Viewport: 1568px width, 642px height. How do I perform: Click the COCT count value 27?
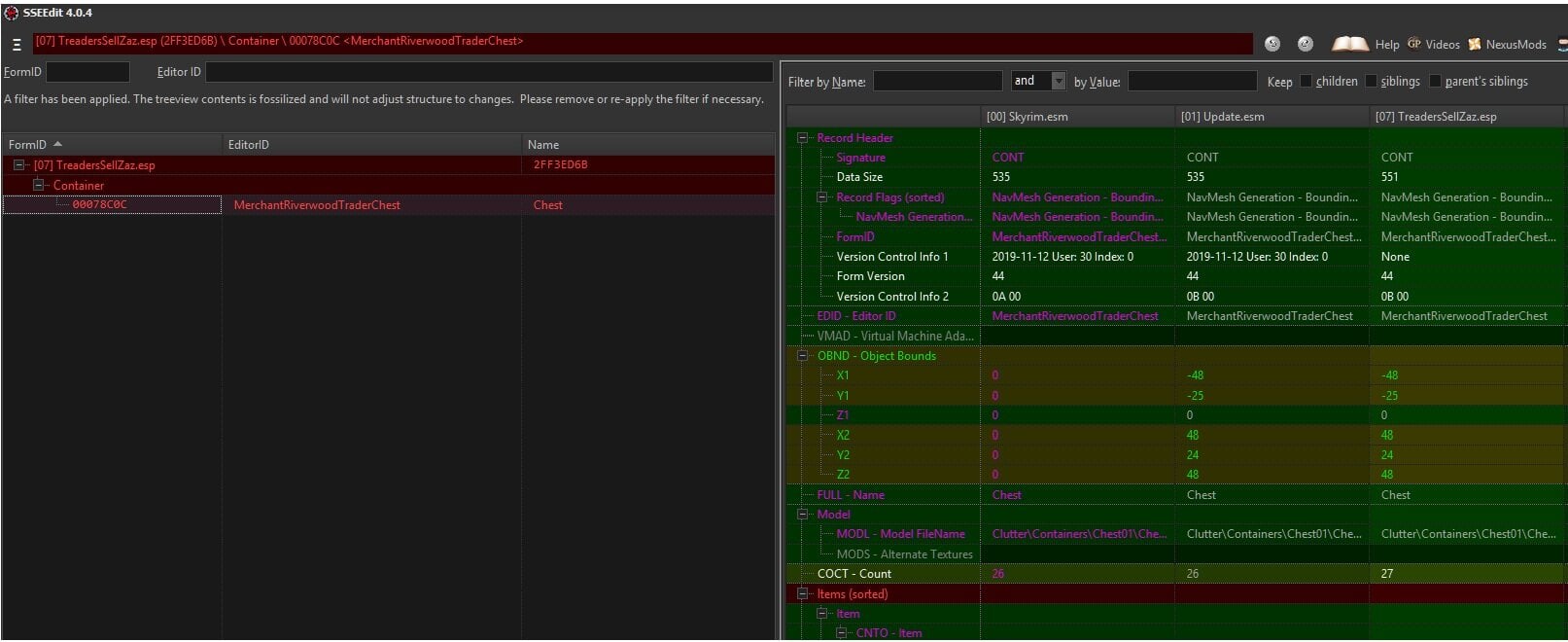pyautogui.click(x=1387, y=574)
